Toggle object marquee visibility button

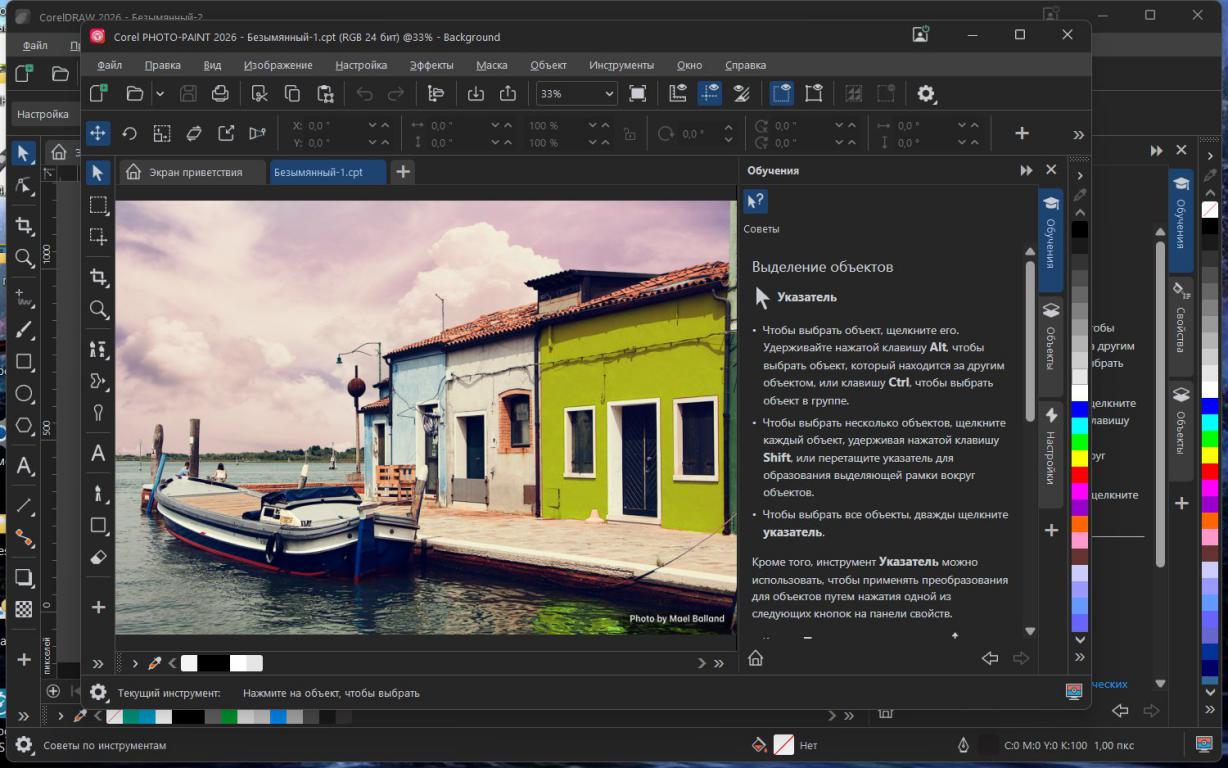[x=781, y=93]
